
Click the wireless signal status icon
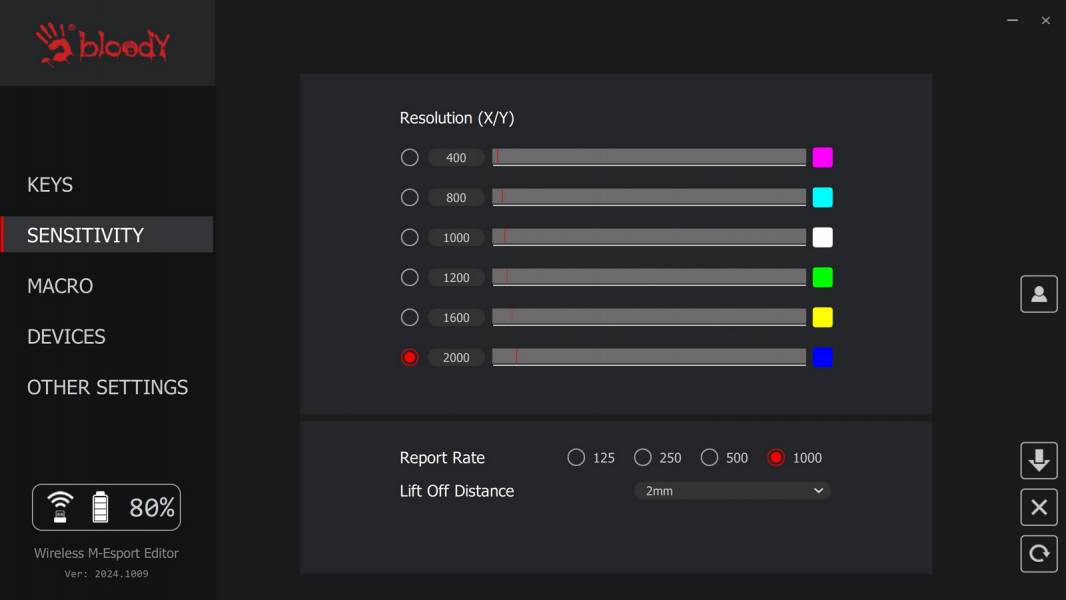point(61,507)
